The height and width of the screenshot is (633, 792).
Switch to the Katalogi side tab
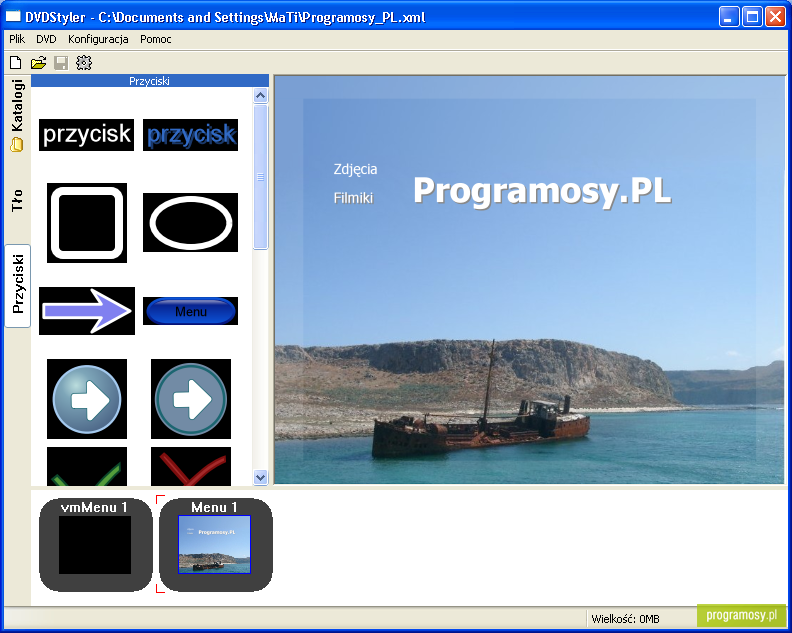(x=17, y=115)
